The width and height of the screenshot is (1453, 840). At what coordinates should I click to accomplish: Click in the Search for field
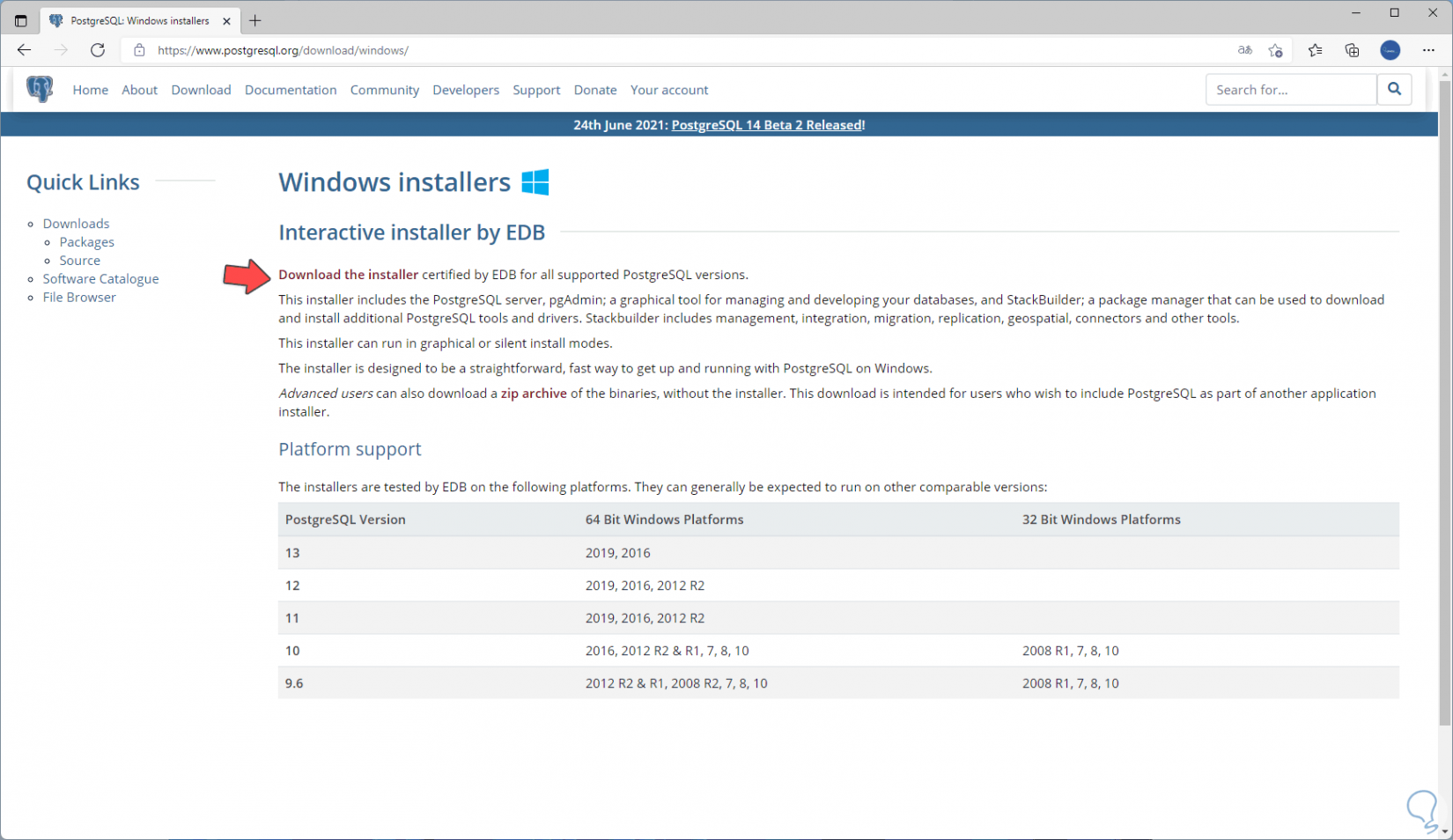pyautogui.click(x=1290, y=90)
